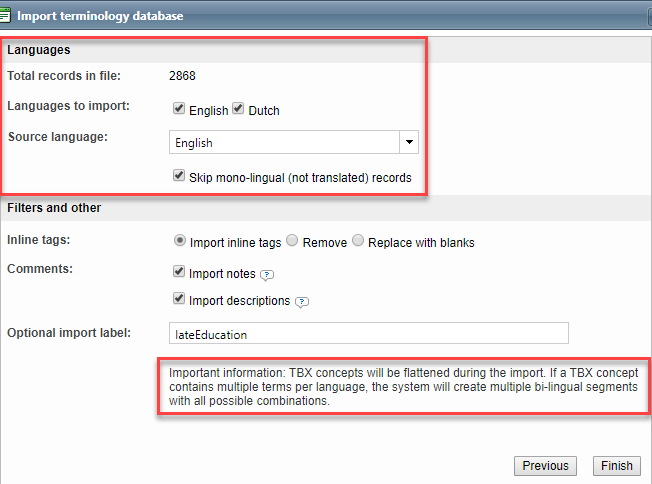Click the terminology database icon in title bar
Screen dimensions: 652x484
(7, 14)
